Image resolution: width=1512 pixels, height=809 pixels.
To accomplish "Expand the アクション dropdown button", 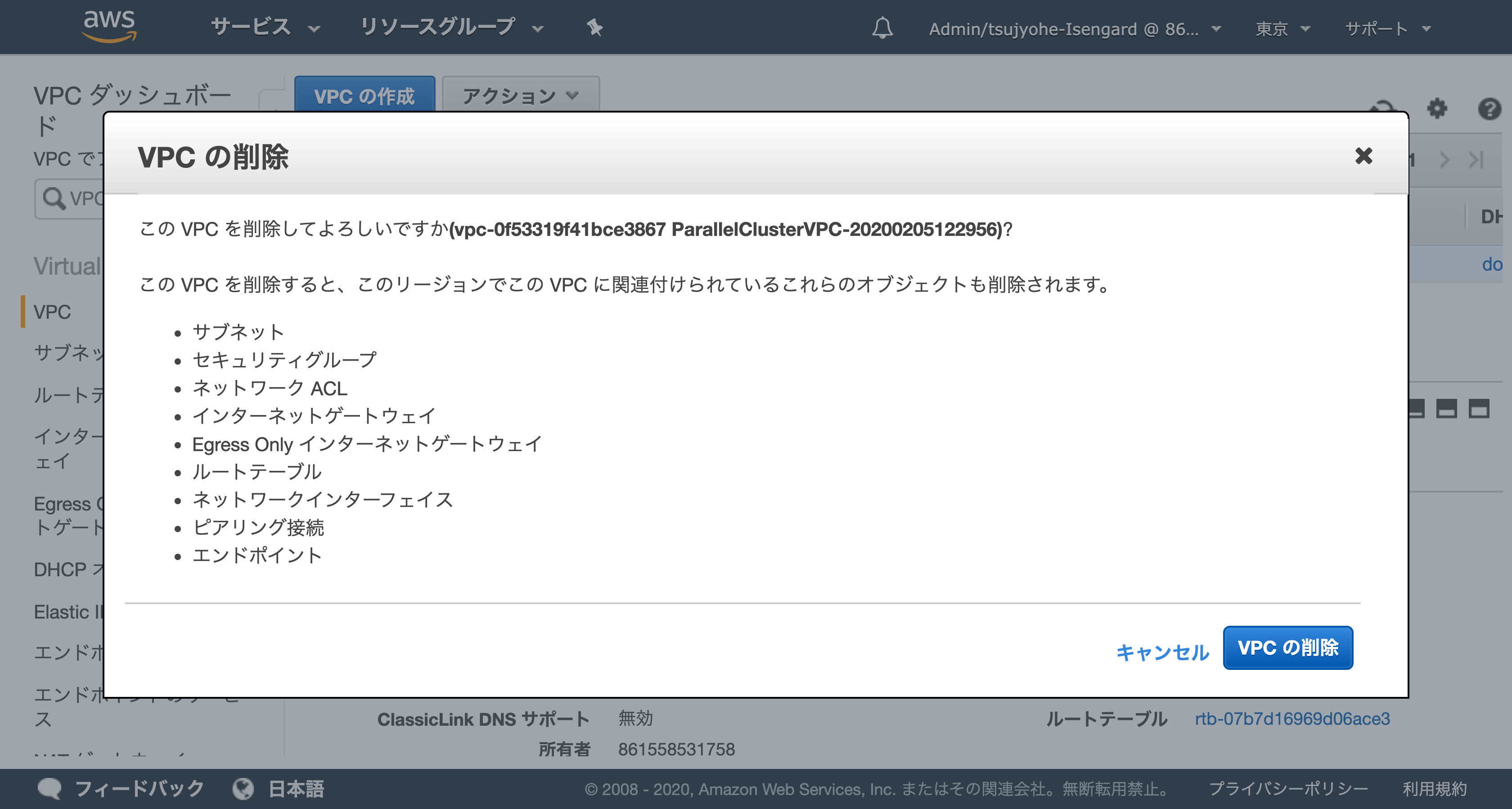I will tap(521, 95).
